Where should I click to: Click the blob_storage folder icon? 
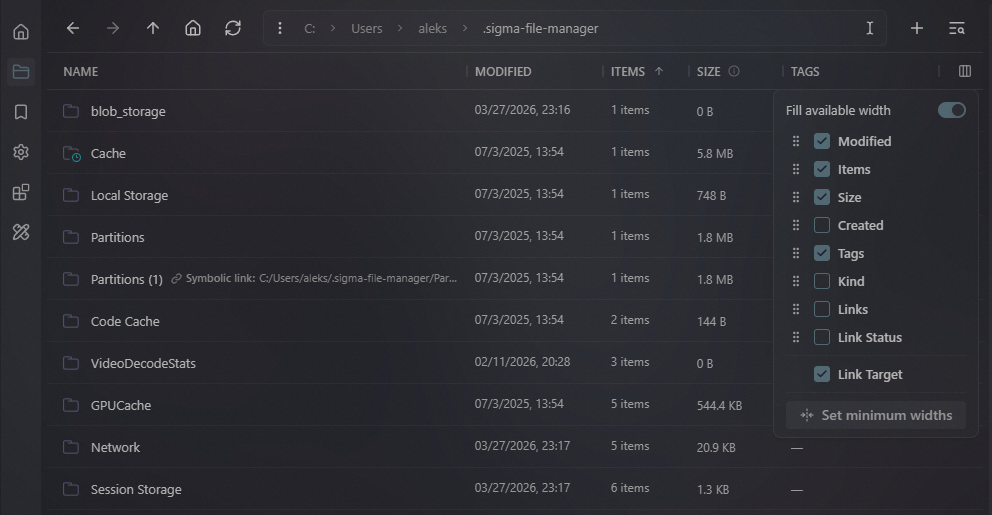coord(71,111)
